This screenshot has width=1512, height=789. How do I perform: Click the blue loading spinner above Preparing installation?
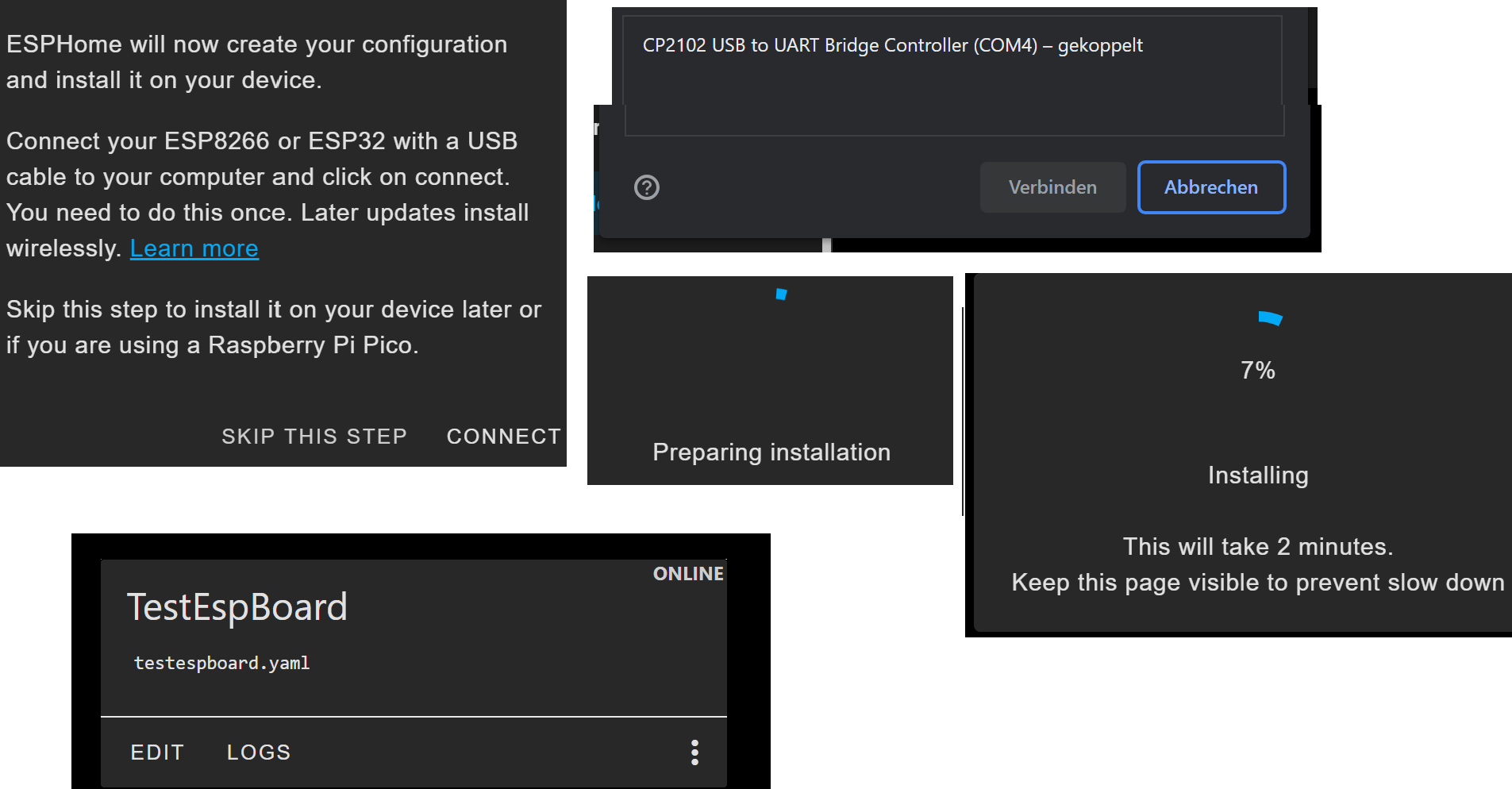pos(781,294)
